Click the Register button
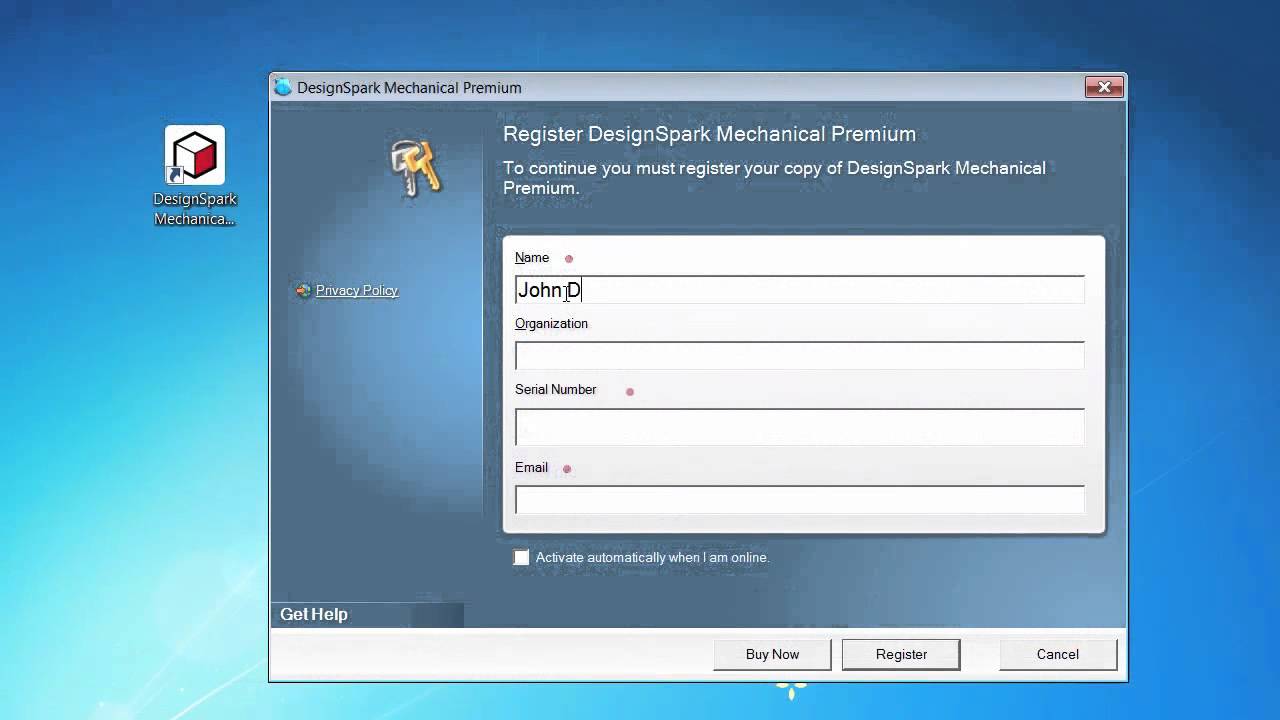Image resolution: width=1280 pixels, height=720 pixels. click(901, 654)
